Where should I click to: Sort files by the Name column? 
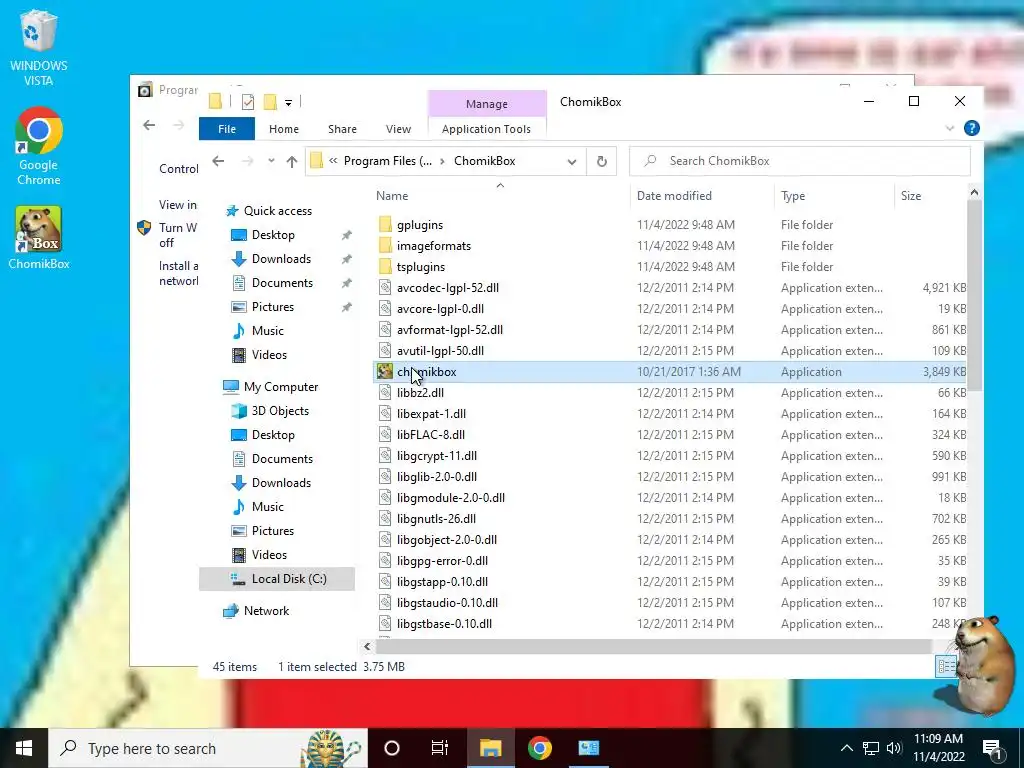point(392,195)
